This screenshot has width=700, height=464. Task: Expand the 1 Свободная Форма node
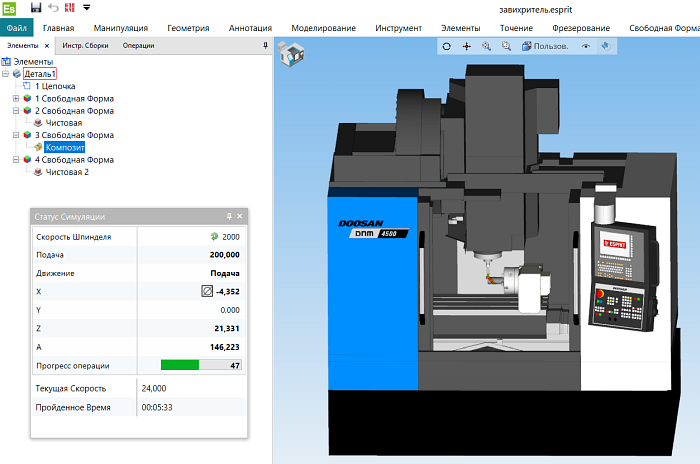coord(15,99)
